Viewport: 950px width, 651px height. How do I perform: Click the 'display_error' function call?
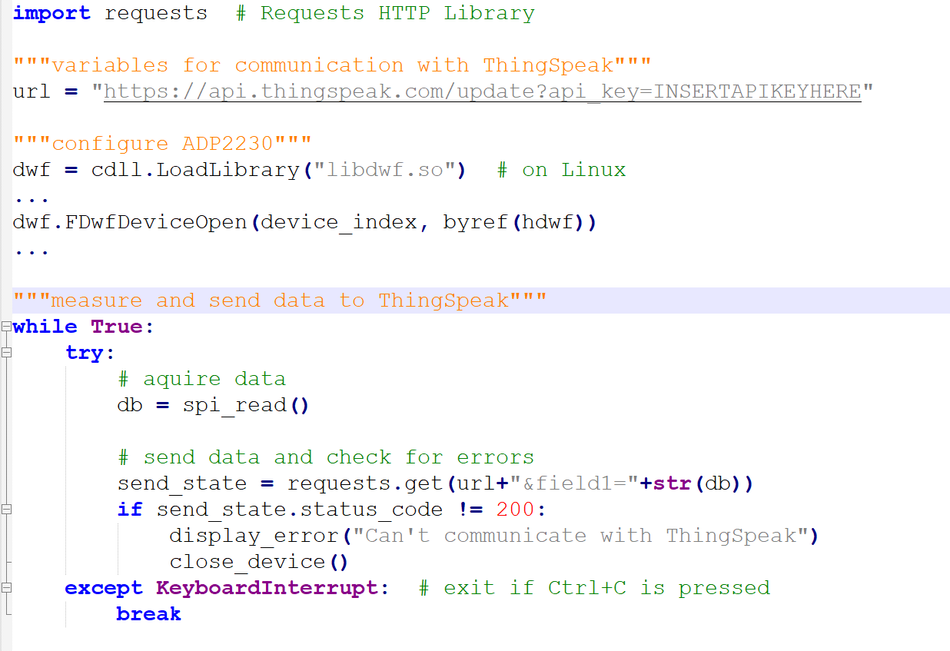(x=254, y=536)
